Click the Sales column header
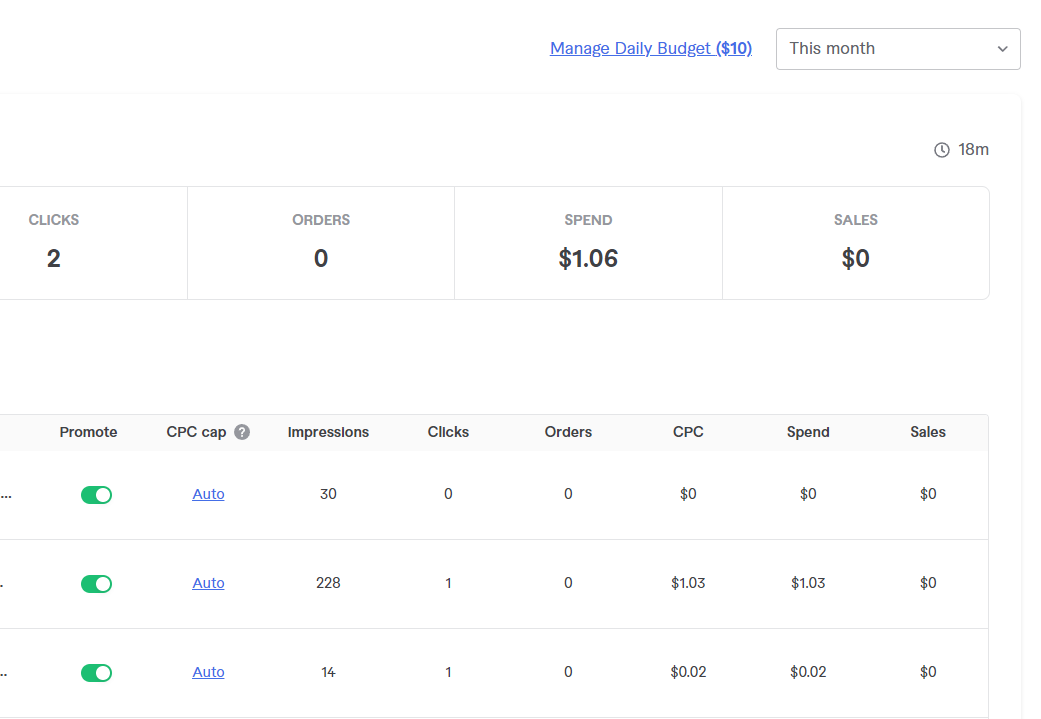 (x=928, y=432)
